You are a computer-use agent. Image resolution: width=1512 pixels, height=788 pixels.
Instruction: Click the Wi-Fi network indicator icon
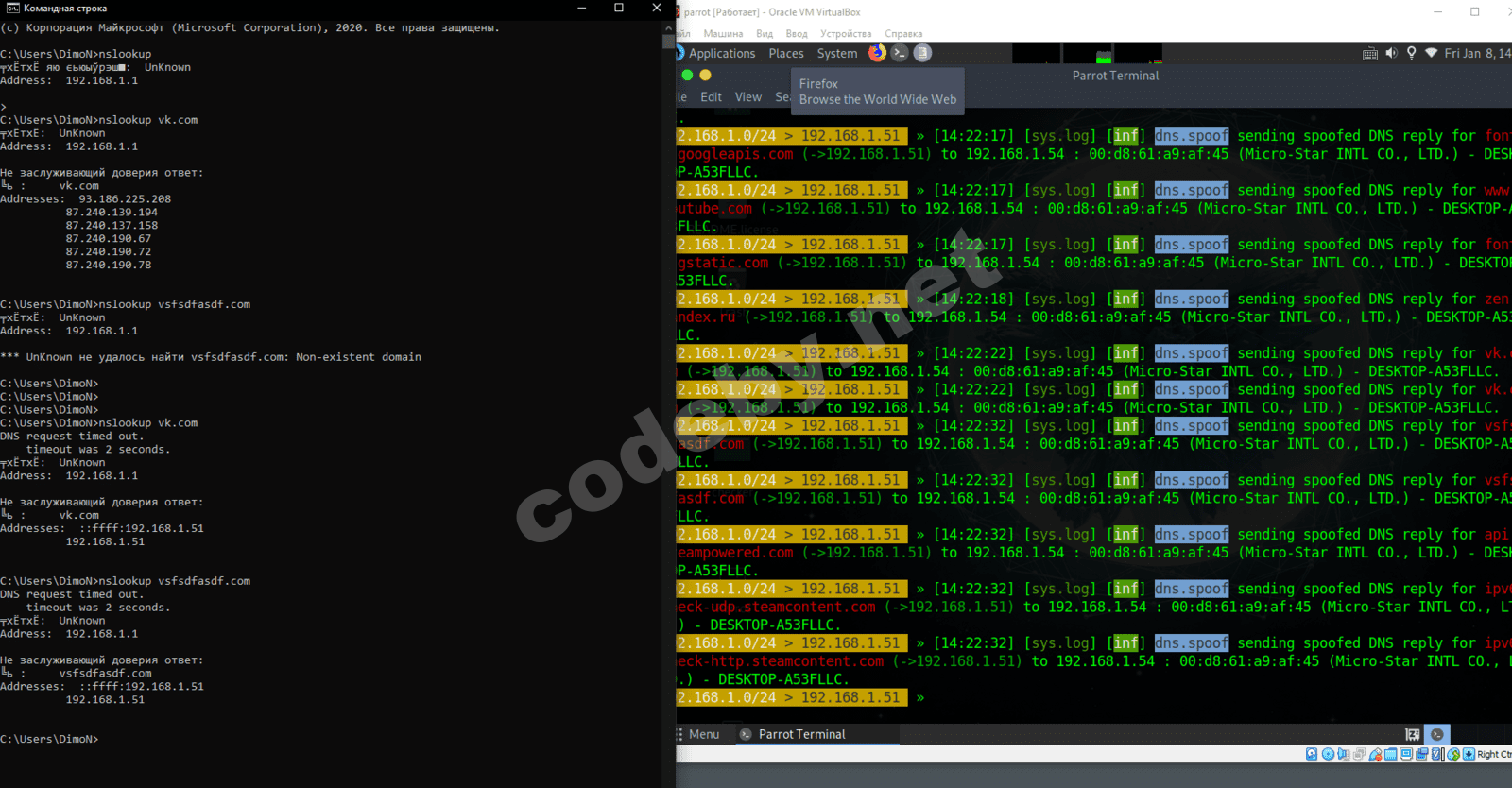(x=1431, y=53)
